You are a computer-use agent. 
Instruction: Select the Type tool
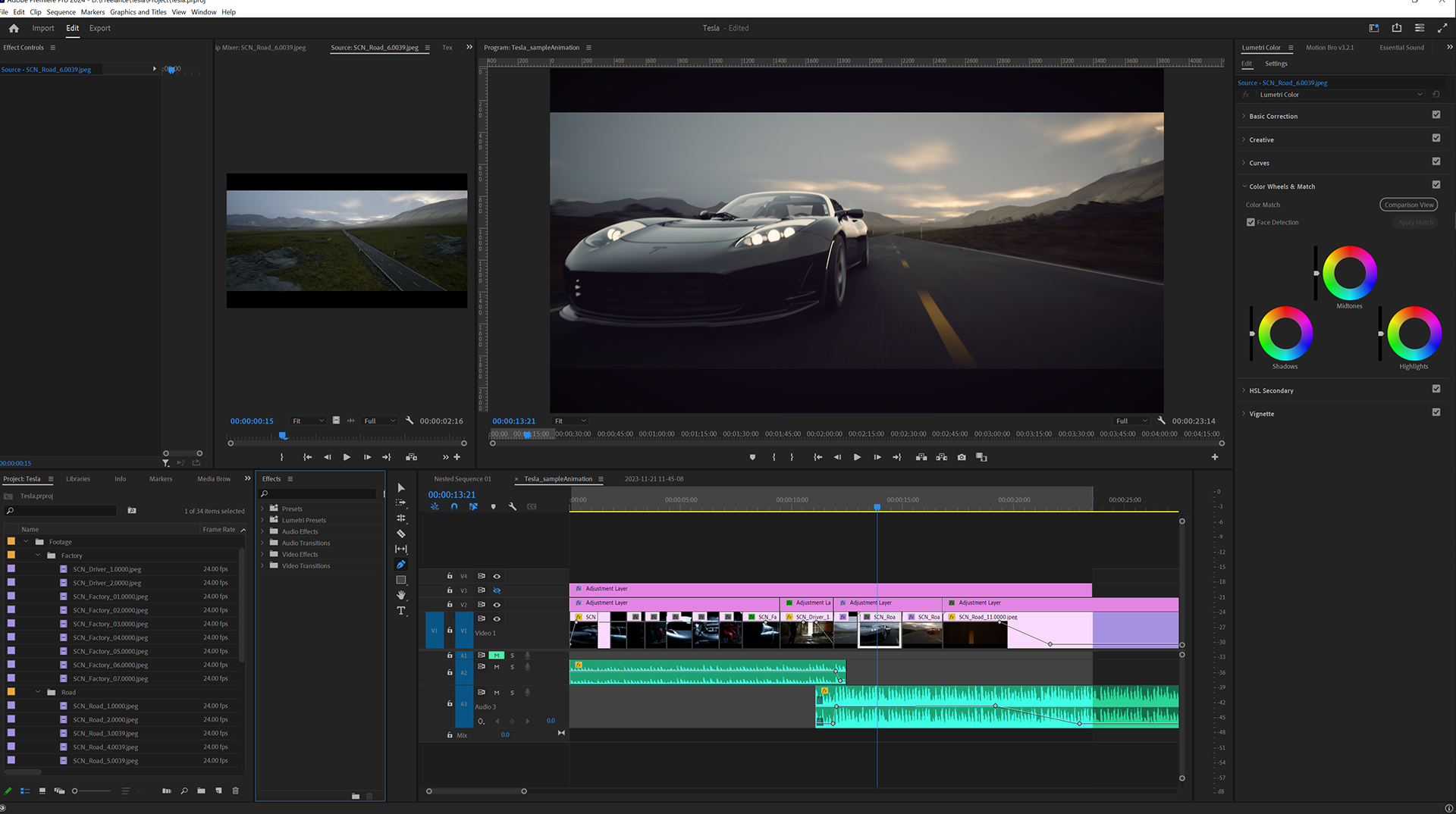pos(401,611)
